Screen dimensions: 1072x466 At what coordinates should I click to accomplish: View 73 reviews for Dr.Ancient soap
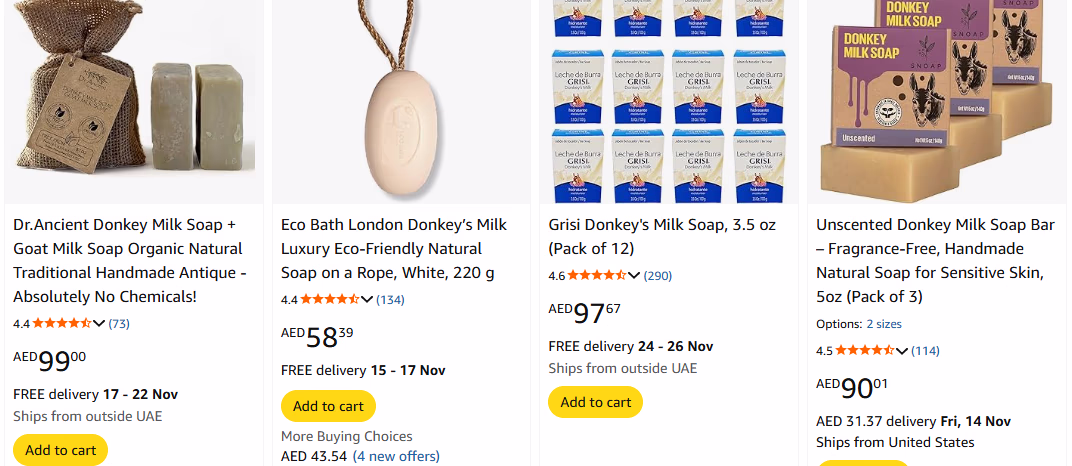pyautogui.click(x=119, y=323)
